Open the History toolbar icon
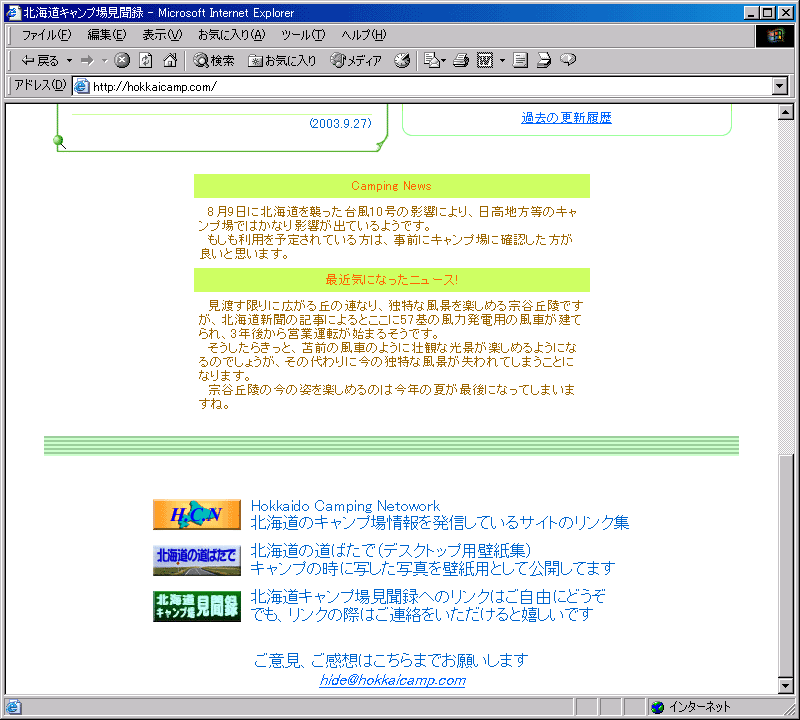The height and width of the screenshot is (720, 800). click(402, 60)
